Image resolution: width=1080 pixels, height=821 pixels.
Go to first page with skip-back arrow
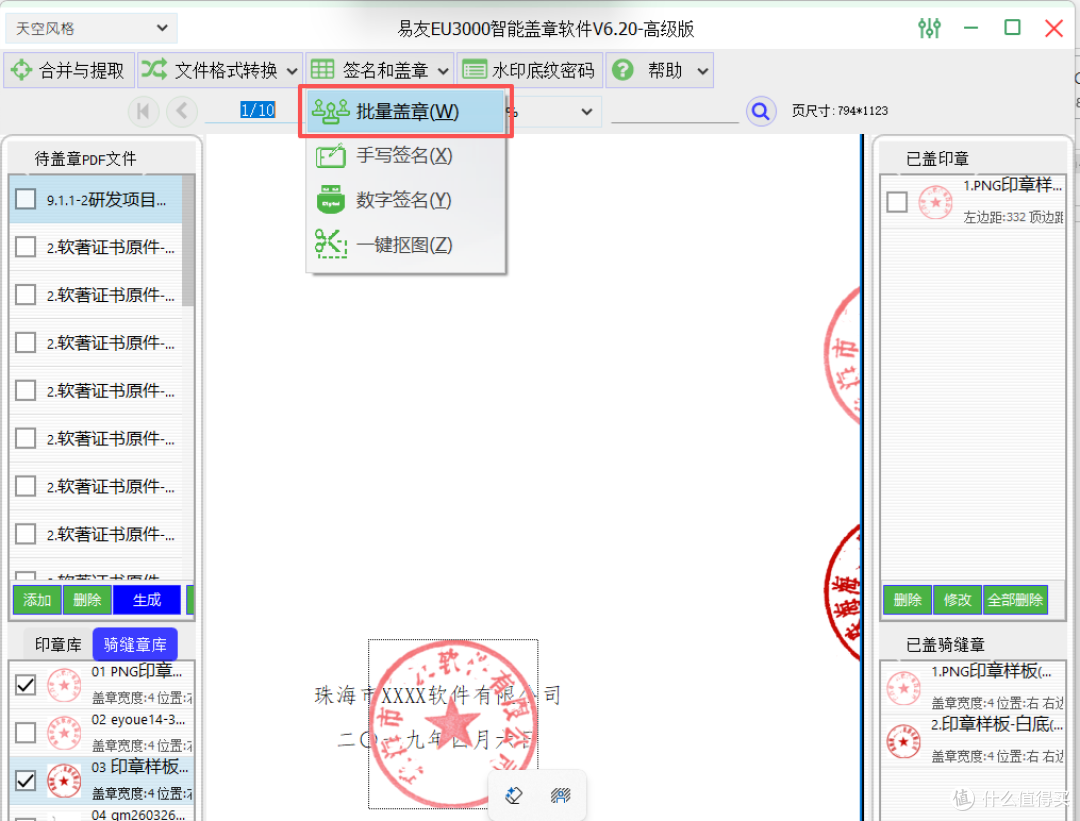click(x=143, y=111)
